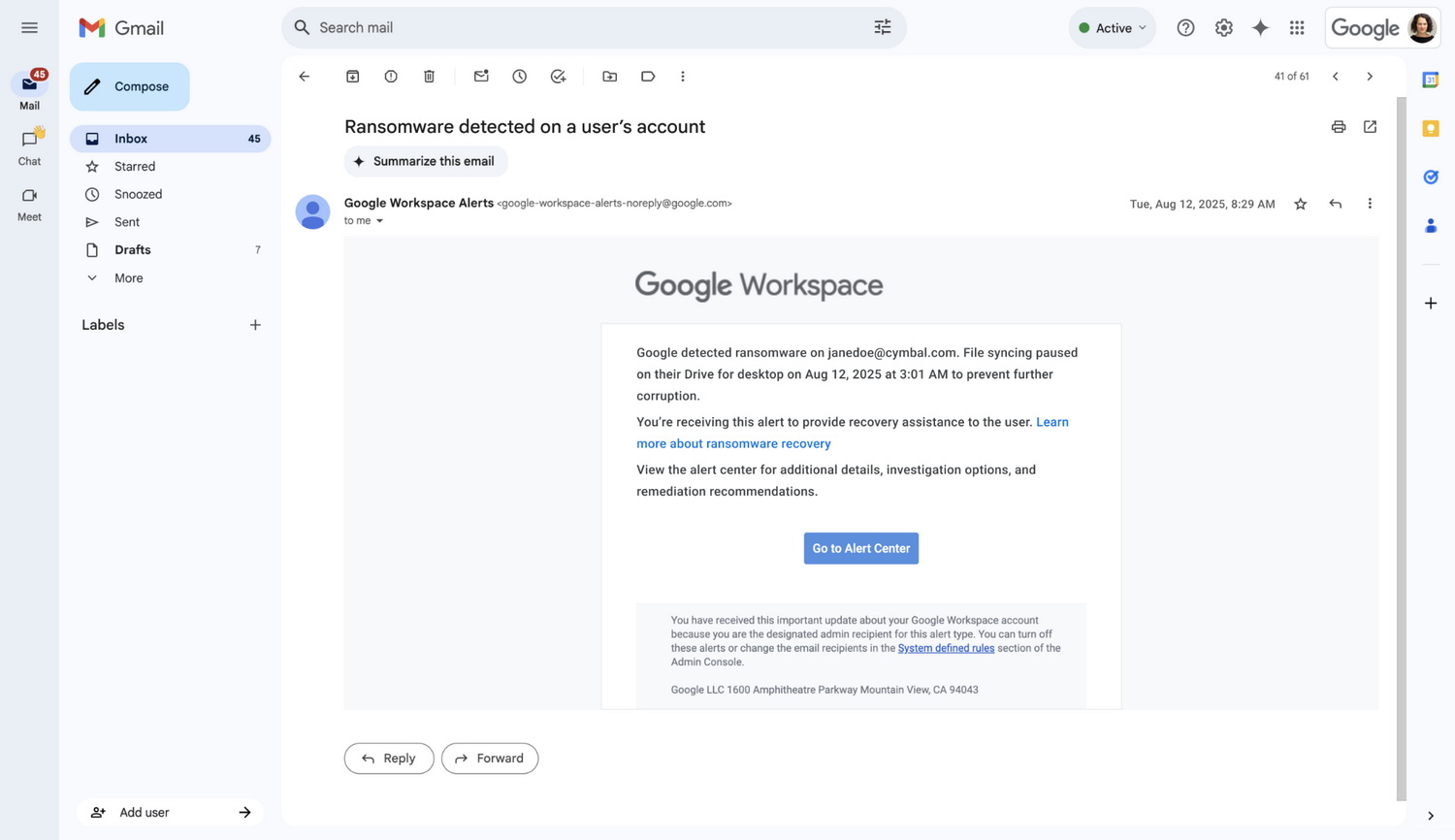Report this email as spam

pos(390,76)
